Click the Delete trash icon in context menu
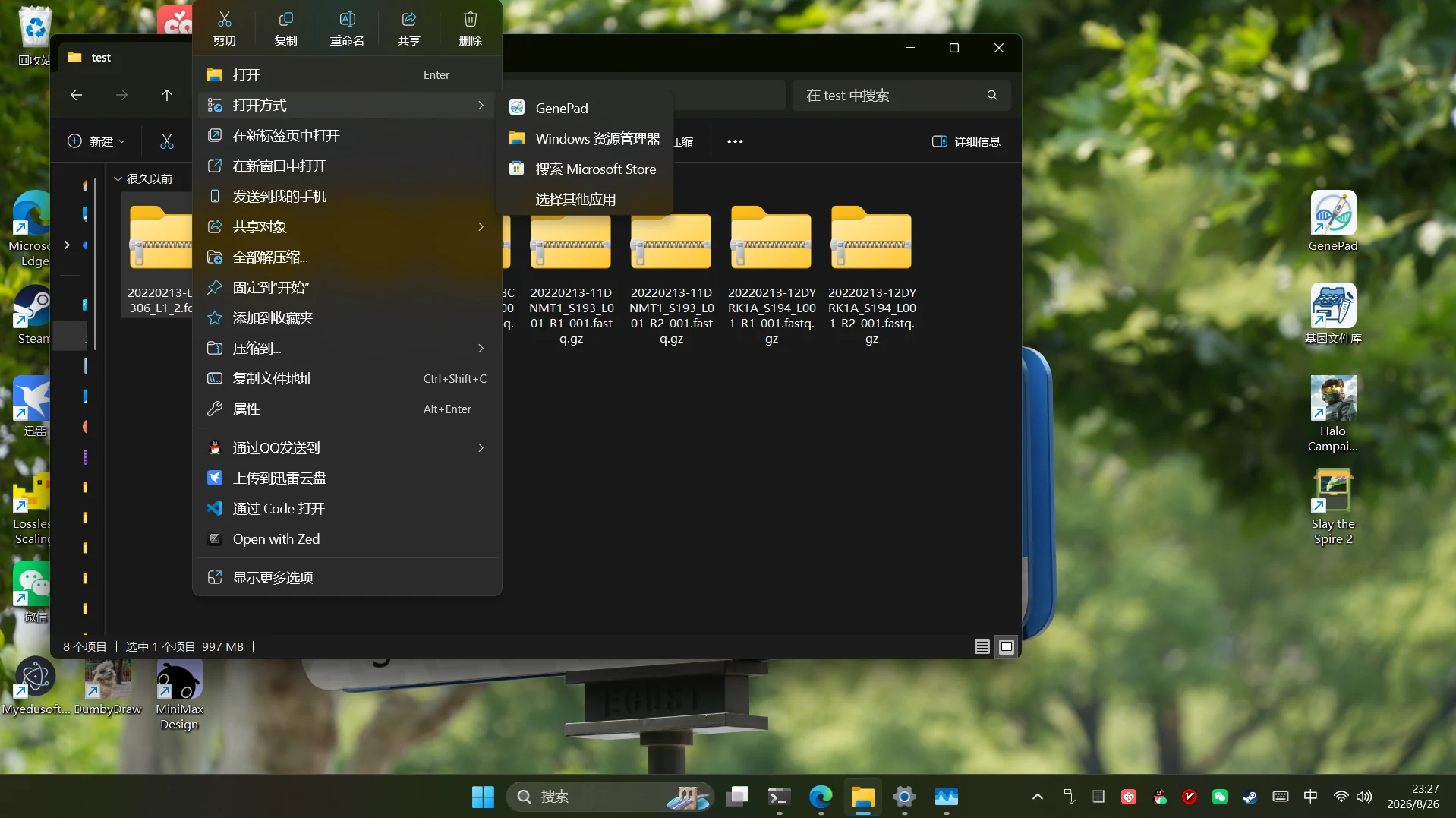This screenshot has width=1456, height=818. click(x=471, y=28)
